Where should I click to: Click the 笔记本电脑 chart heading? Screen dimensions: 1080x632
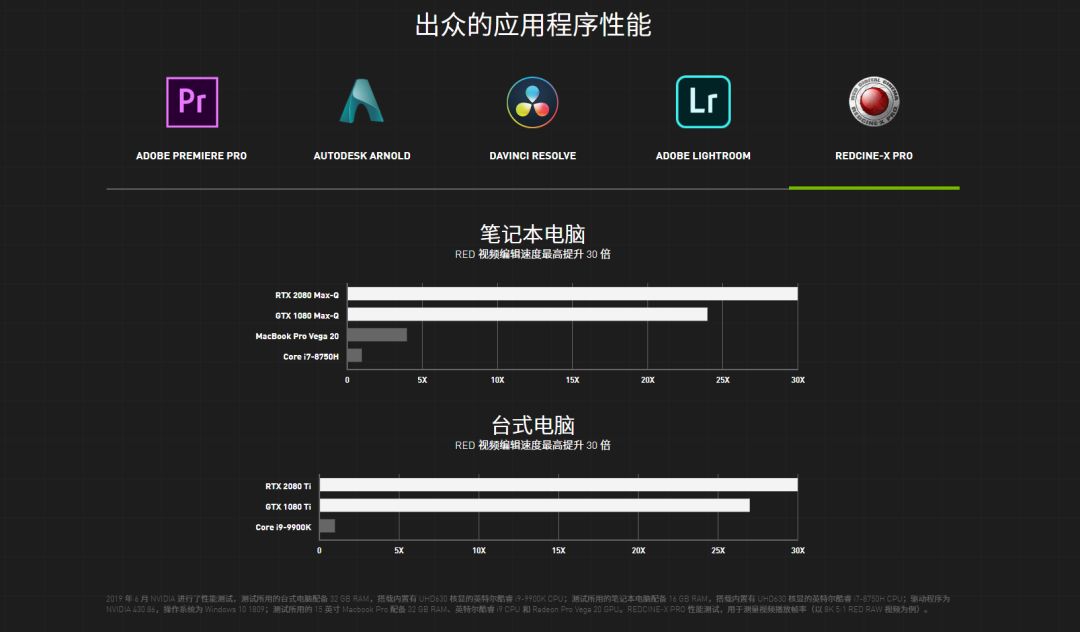click(x=533, y=234)
